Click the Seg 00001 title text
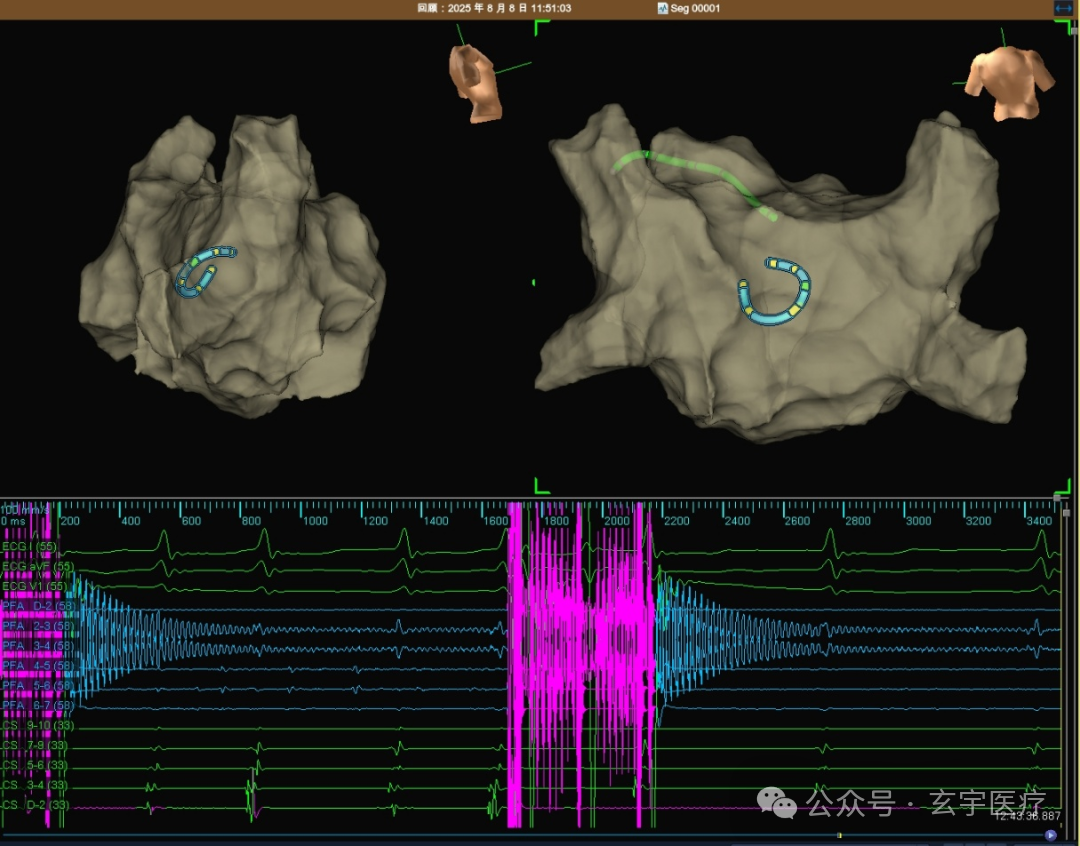This screenshot has height=846, width=1080. tap(695, 8)
